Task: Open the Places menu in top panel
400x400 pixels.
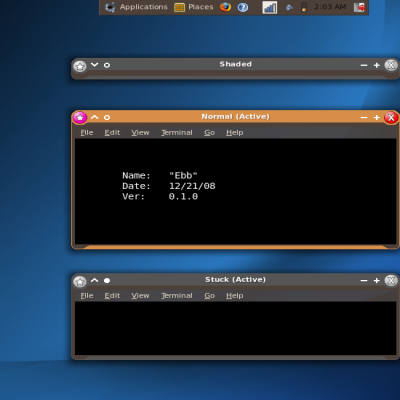Action: 201,7
